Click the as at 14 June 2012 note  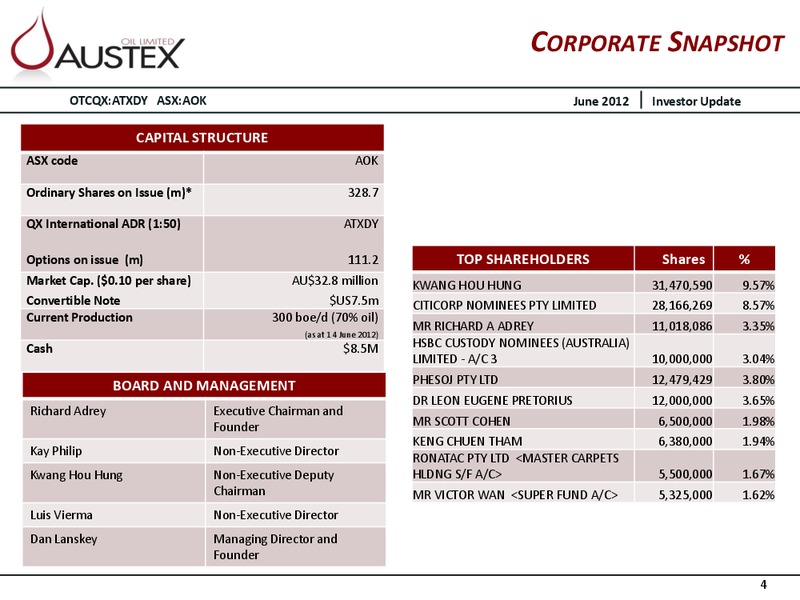(341, 335)
